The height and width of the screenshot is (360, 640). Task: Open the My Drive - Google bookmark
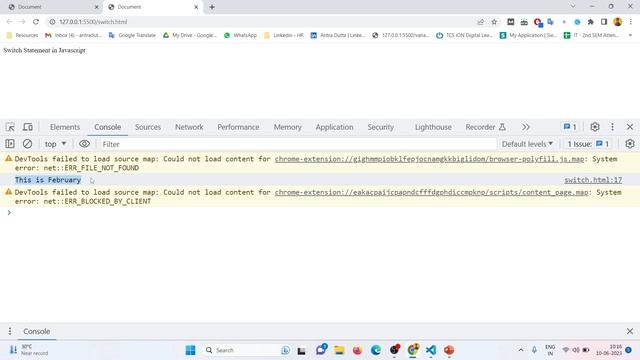(190, 35)
